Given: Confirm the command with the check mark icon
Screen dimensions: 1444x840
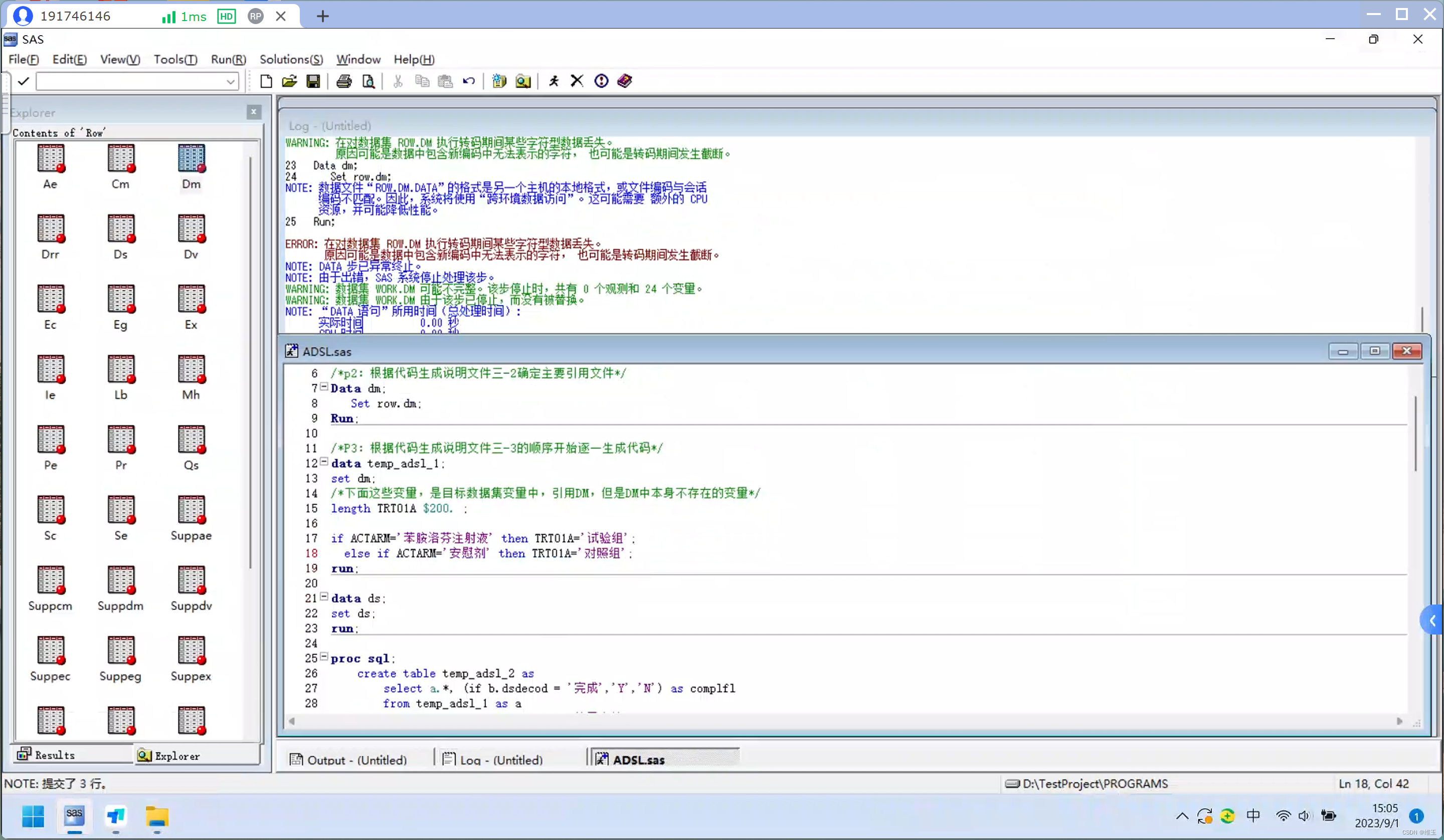Looking at the screenshot, I should pos(24,81).
